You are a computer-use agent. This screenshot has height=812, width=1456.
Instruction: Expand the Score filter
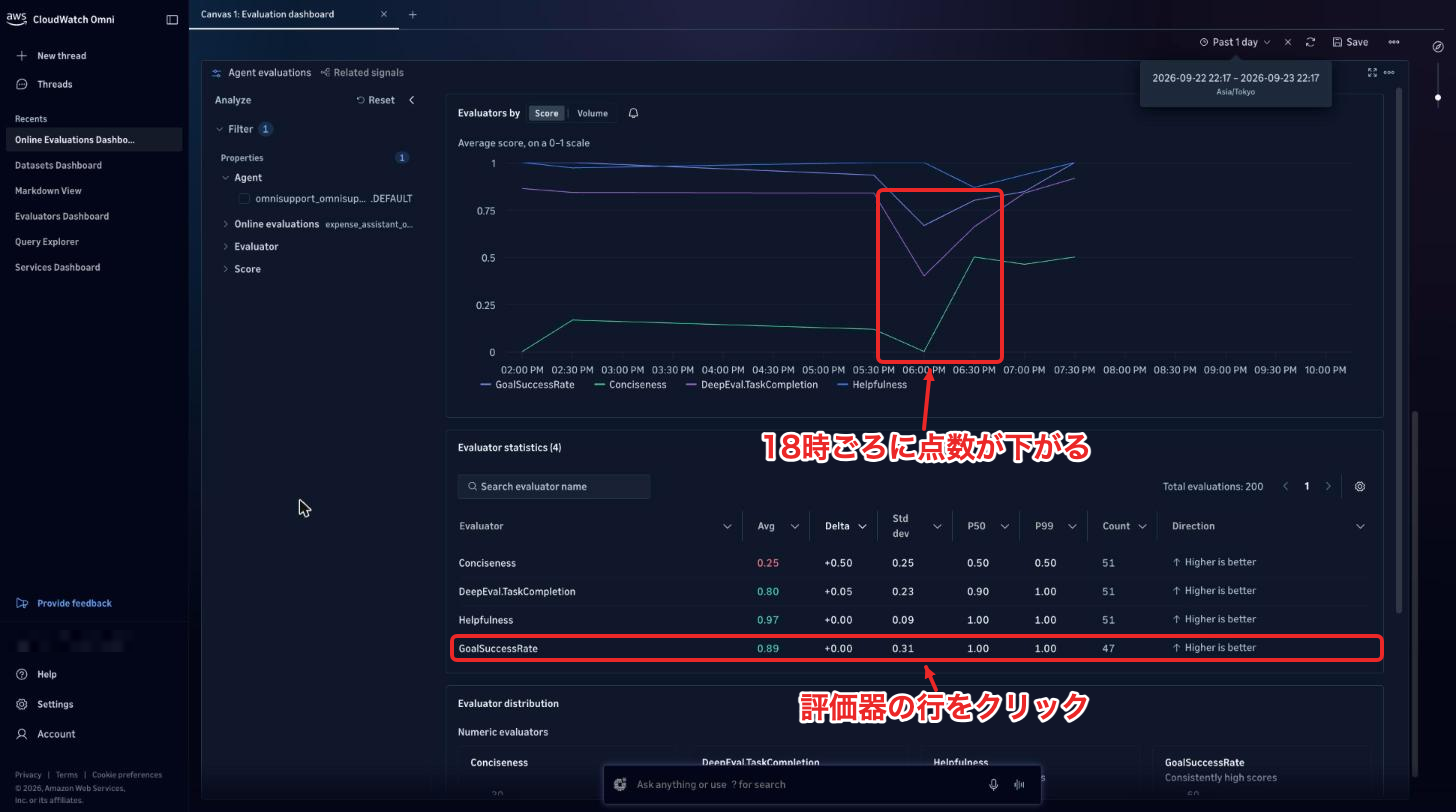[x=226, y=269]
